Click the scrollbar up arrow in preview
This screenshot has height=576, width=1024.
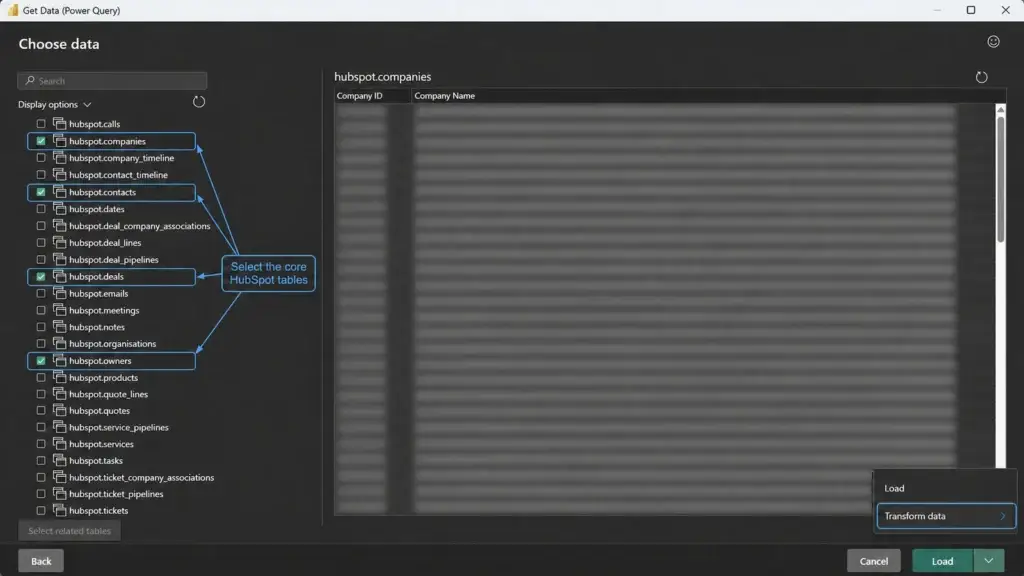click(x=1000, y=110)
